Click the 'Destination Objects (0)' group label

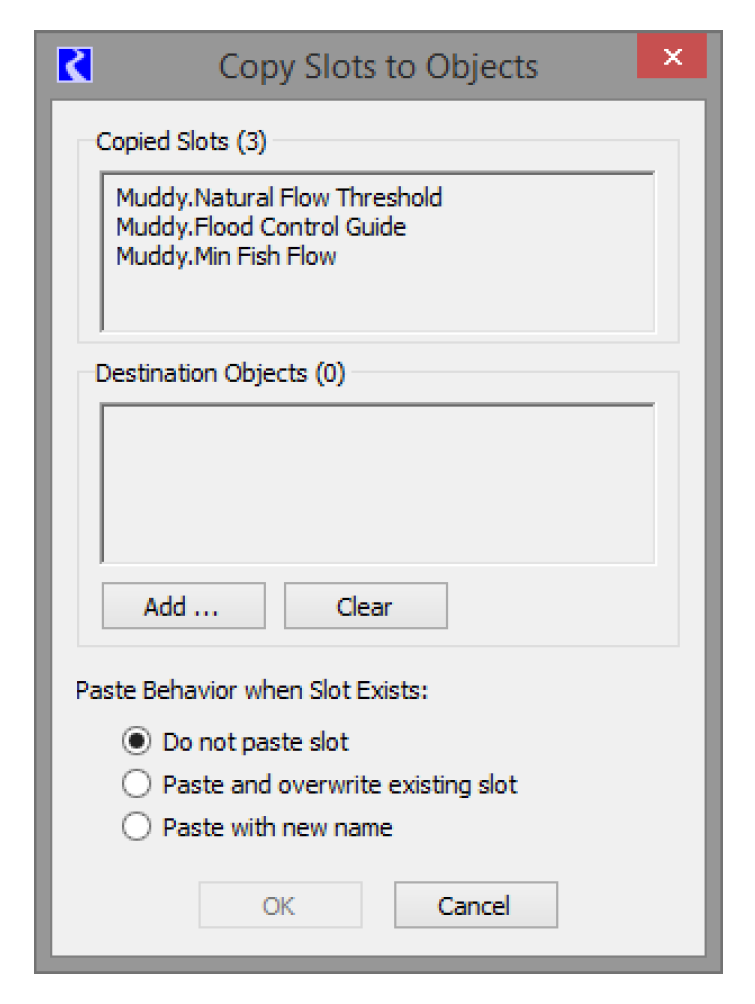pyautogui.click(x=220, y=374)
